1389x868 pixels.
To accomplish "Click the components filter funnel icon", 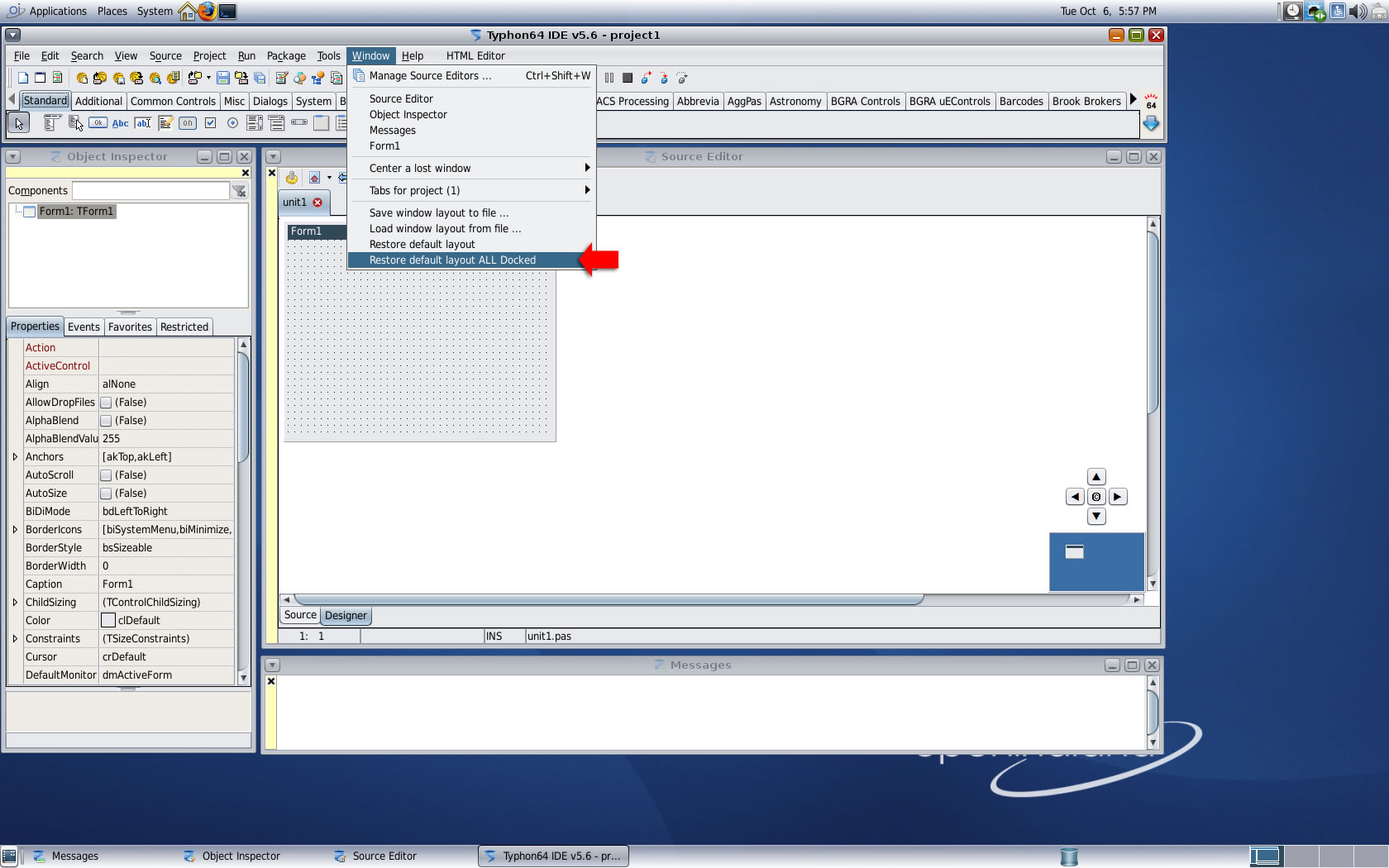I will click(x=239, y=191).
